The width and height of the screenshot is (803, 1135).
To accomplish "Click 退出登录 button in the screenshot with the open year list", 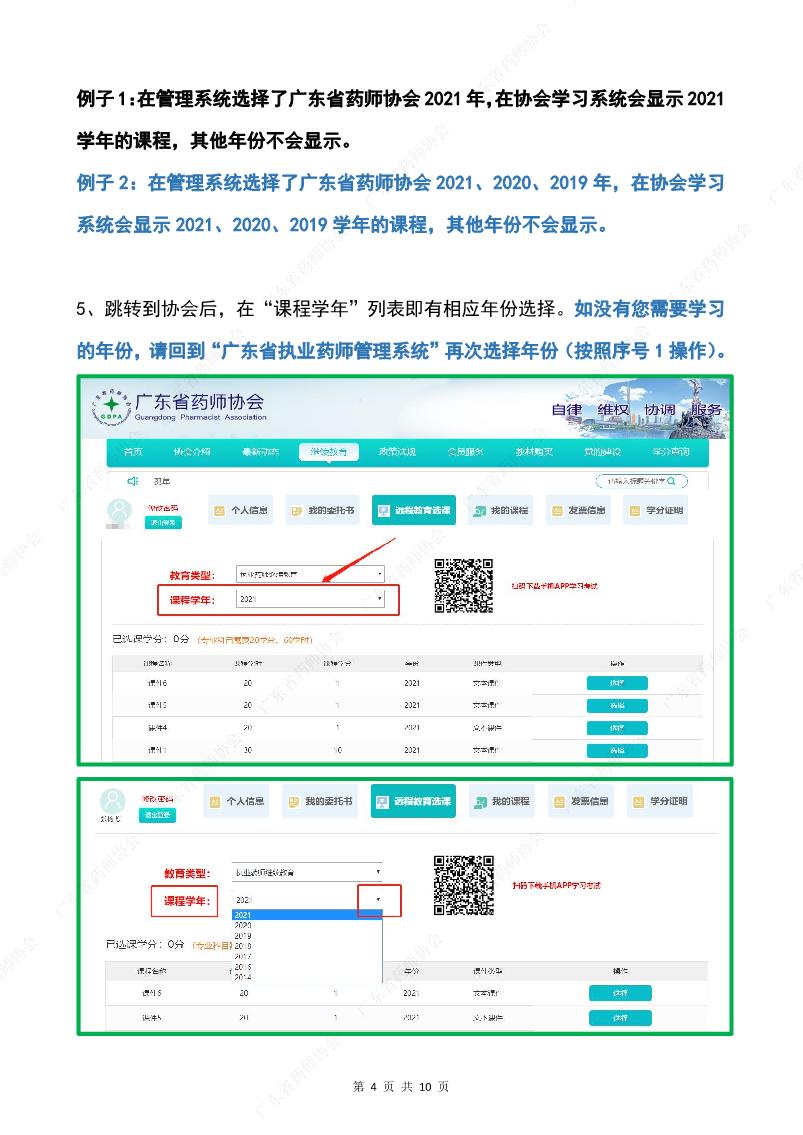I will tap(157, 815).
